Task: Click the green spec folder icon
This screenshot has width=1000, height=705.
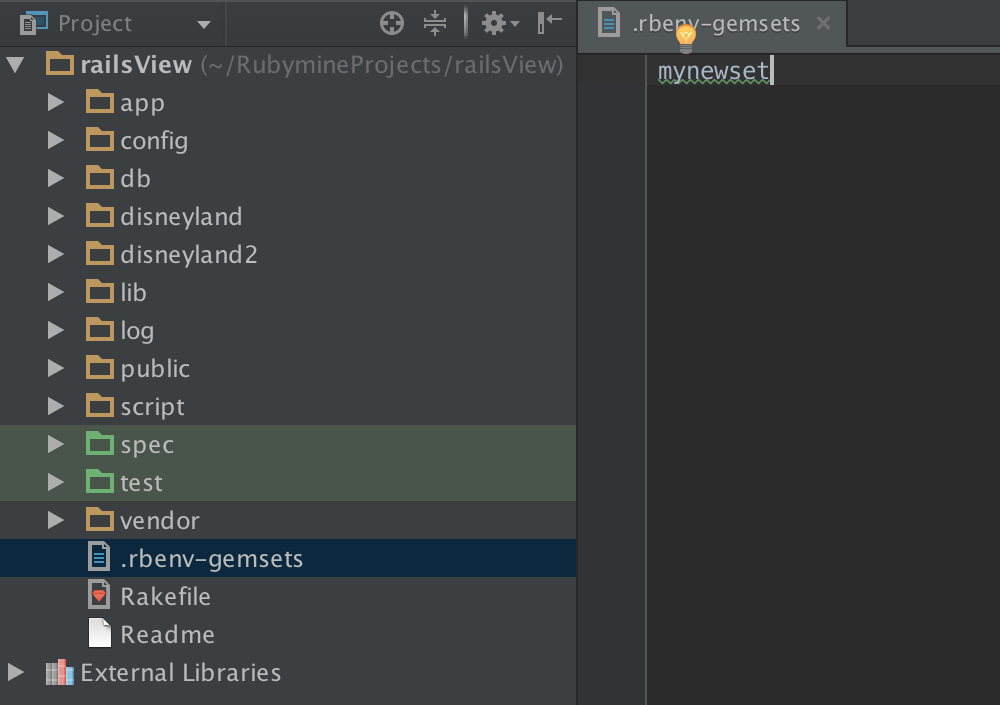Action: (x=99, y=443)
